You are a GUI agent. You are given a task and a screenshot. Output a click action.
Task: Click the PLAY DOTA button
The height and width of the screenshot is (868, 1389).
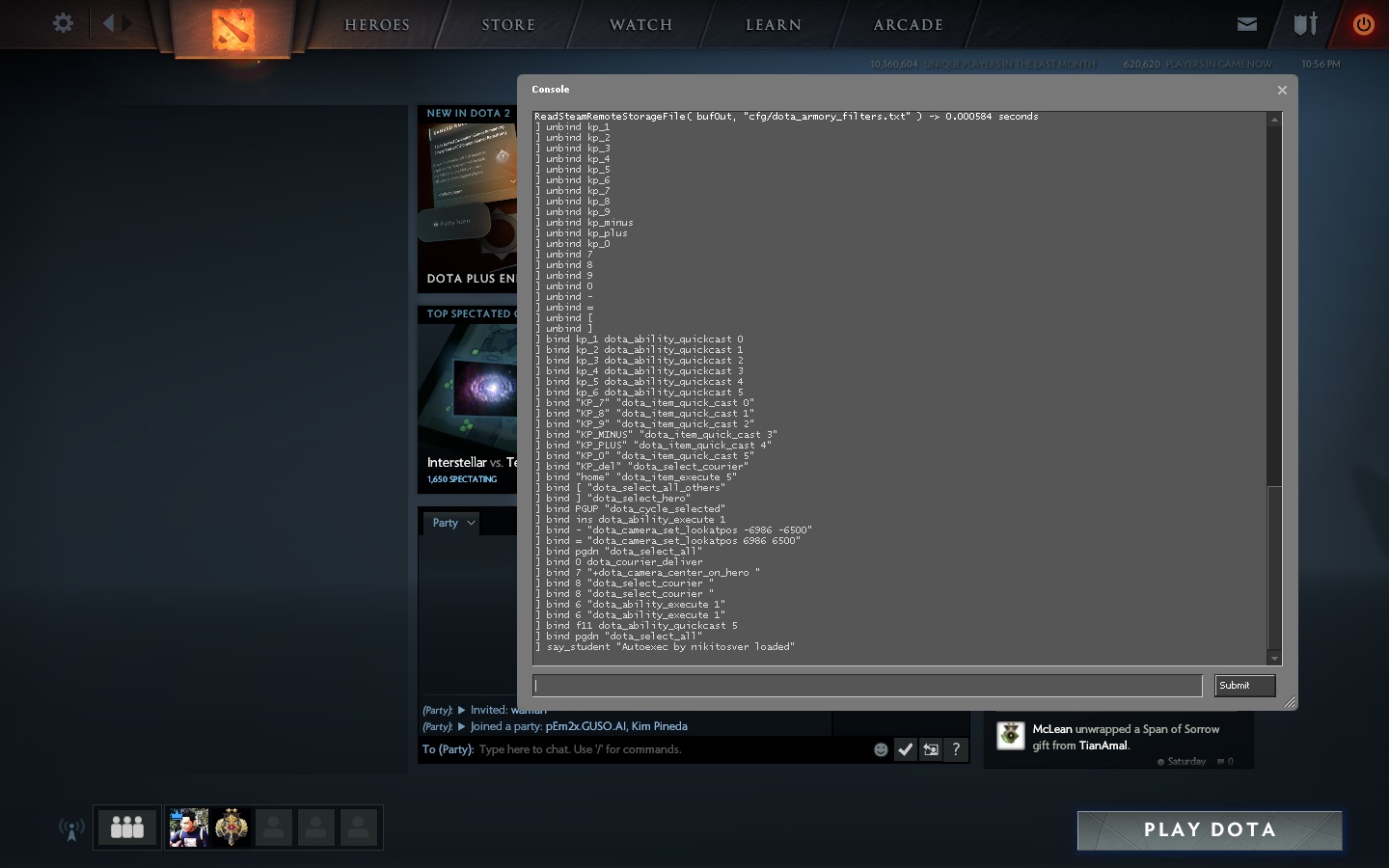pyautogui.click(x=1210, y=830)
